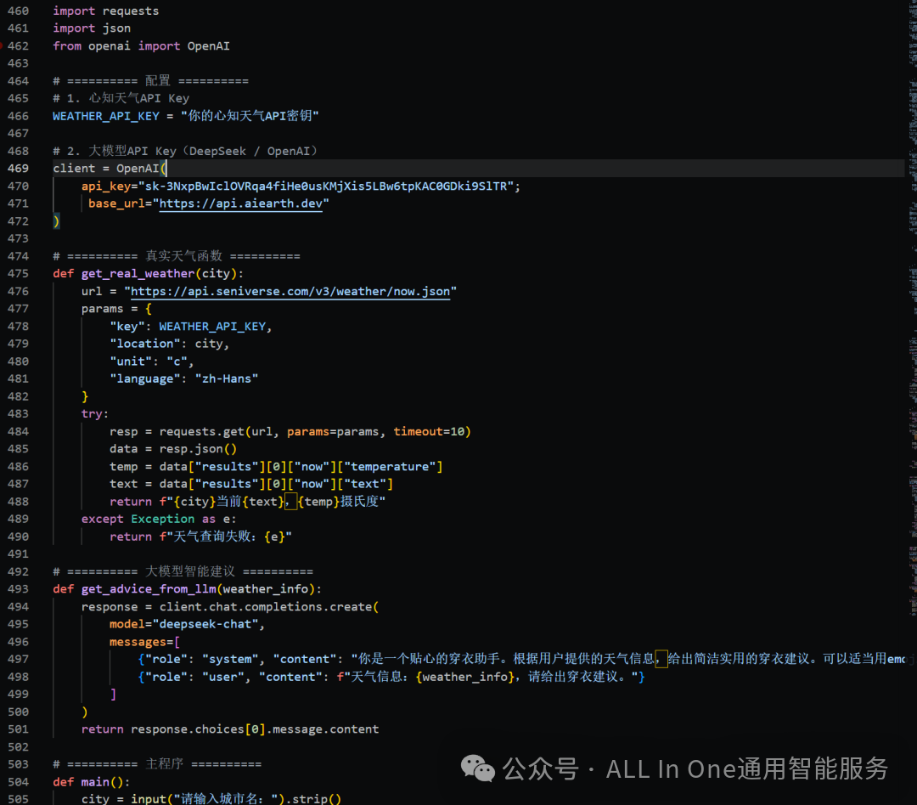The width and height of the screenshot is (917, 805).
Task: Click 'client = OpenAI(' on line 469
Action: [110, 168]
